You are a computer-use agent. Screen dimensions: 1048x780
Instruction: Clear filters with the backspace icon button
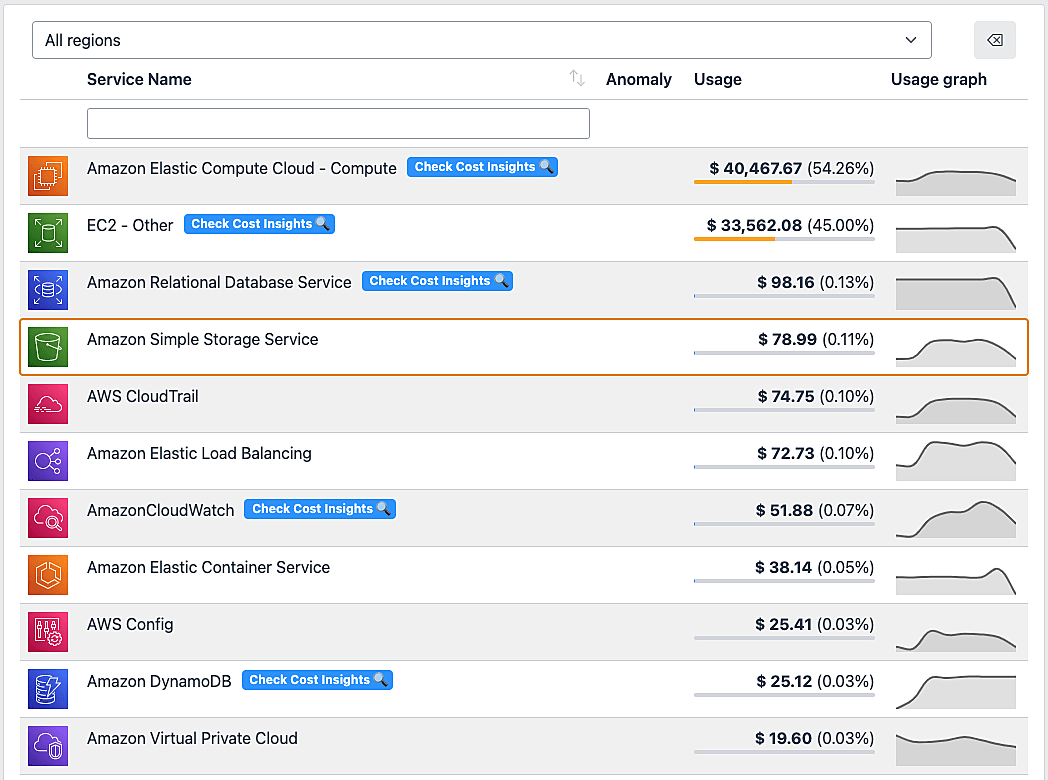(995, 40)
